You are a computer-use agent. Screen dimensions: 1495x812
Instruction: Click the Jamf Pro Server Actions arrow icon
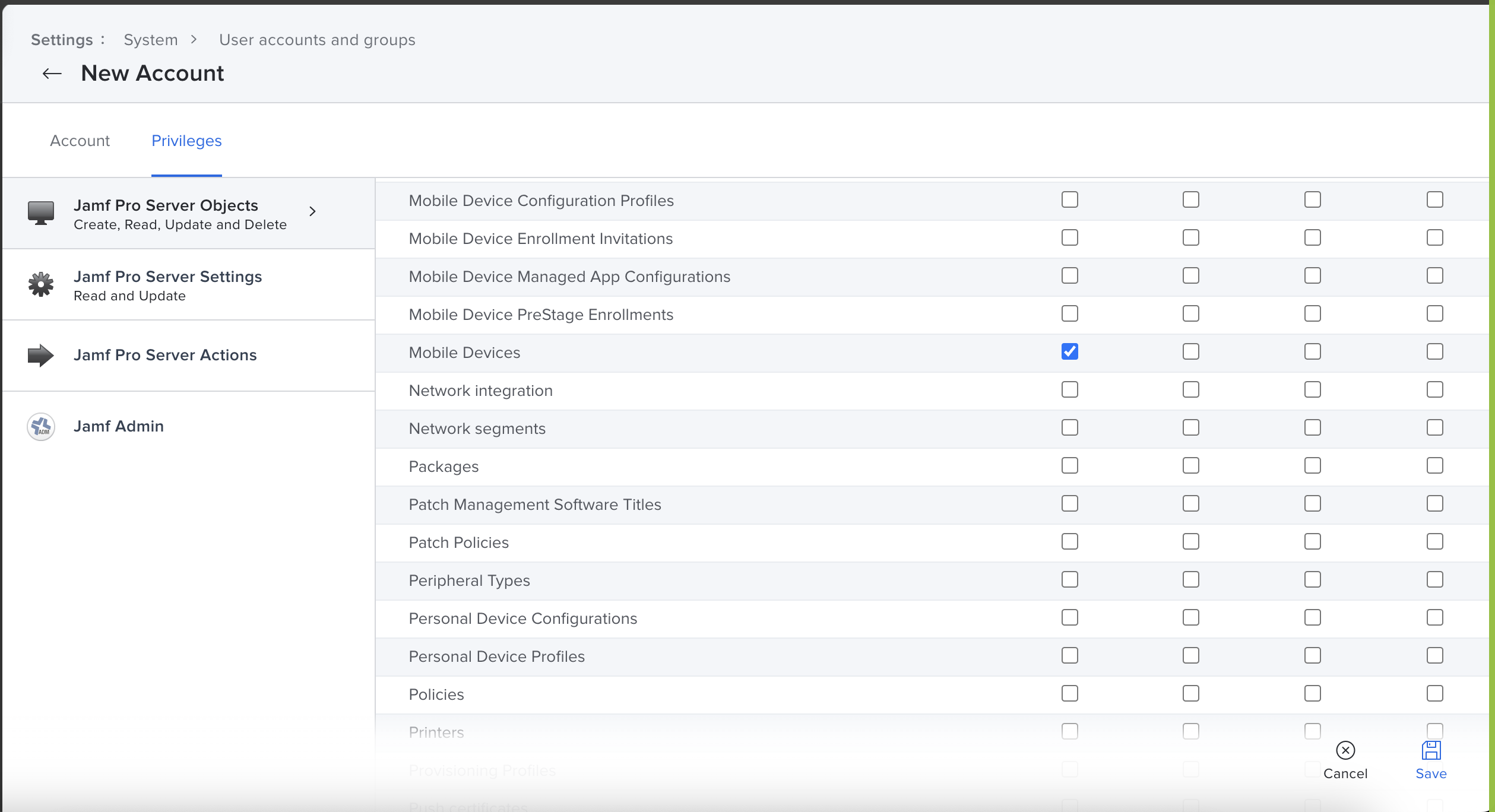click(41, 356)
